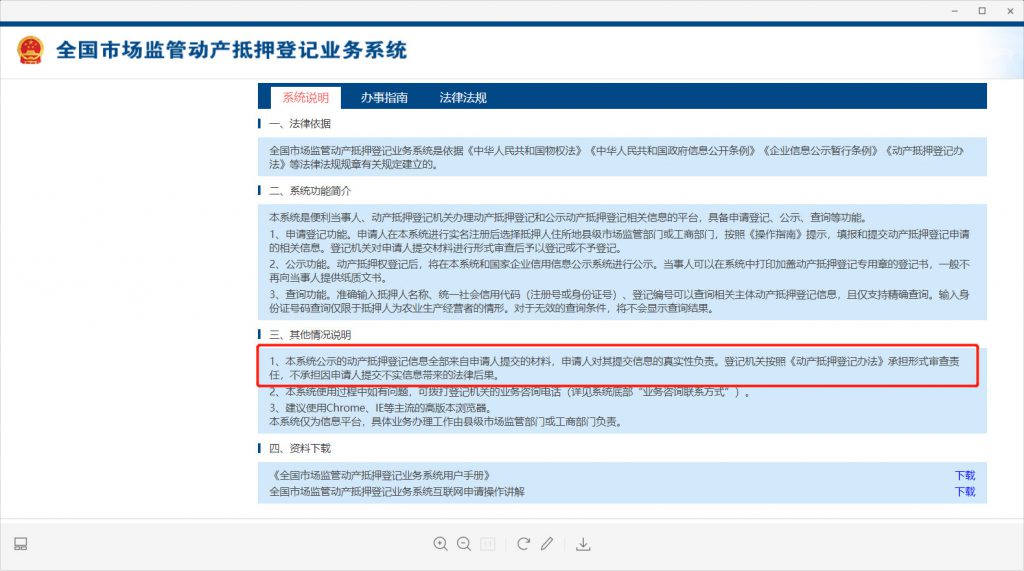
Task: Open the thumbnail gallery view icon
Action: 21,544
